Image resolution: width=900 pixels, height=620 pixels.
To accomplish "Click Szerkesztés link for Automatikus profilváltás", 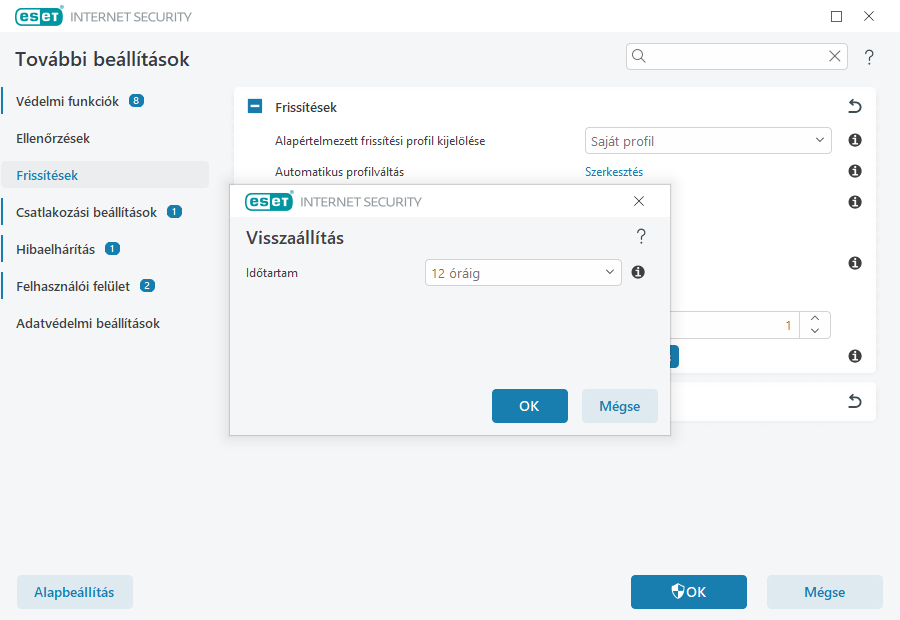I will (614, 172).
